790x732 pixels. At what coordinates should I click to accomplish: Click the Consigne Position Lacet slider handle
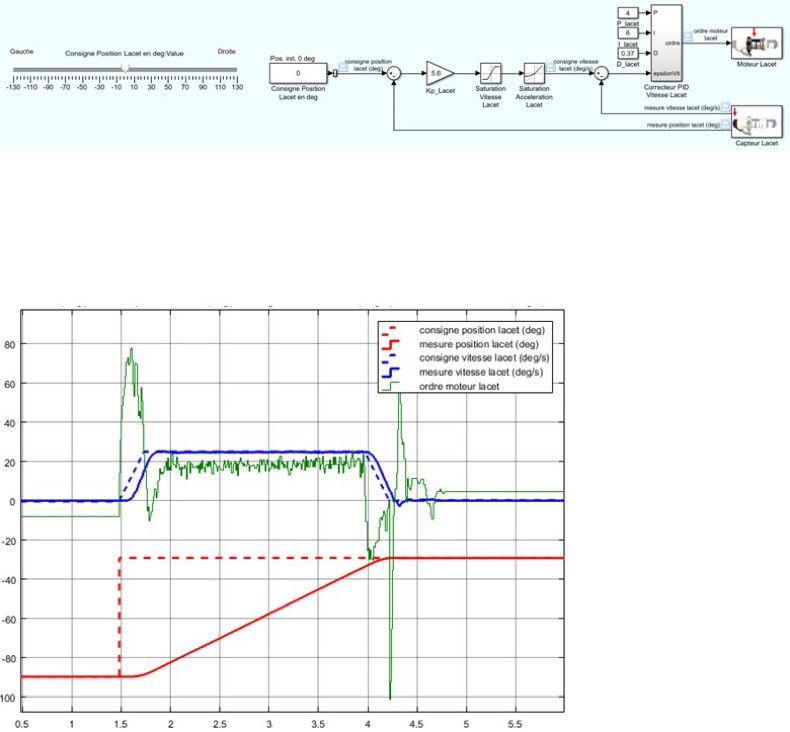click(x=124, y=69)
